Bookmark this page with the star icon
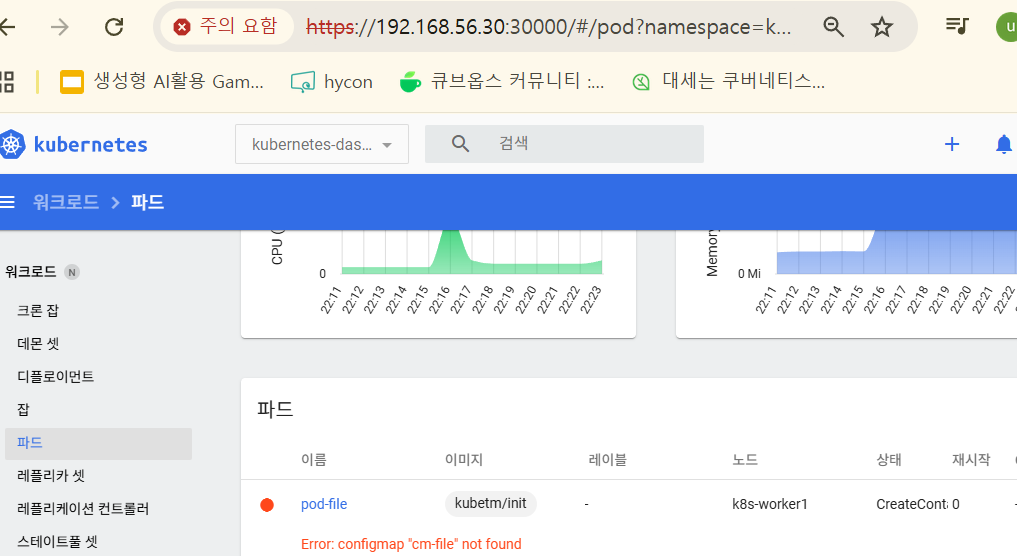The image size is (1017, 556). [x=881, y=27]
